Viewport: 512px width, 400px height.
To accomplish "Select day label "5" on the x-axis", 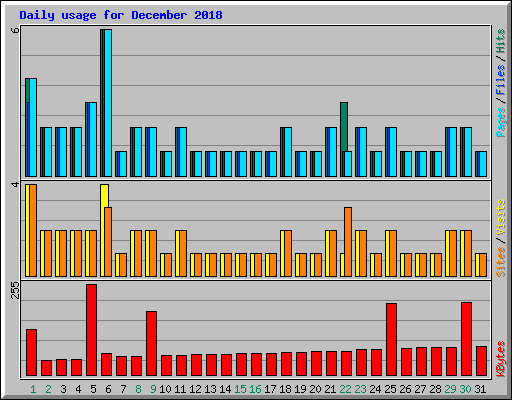I will (x=93, y=389).
